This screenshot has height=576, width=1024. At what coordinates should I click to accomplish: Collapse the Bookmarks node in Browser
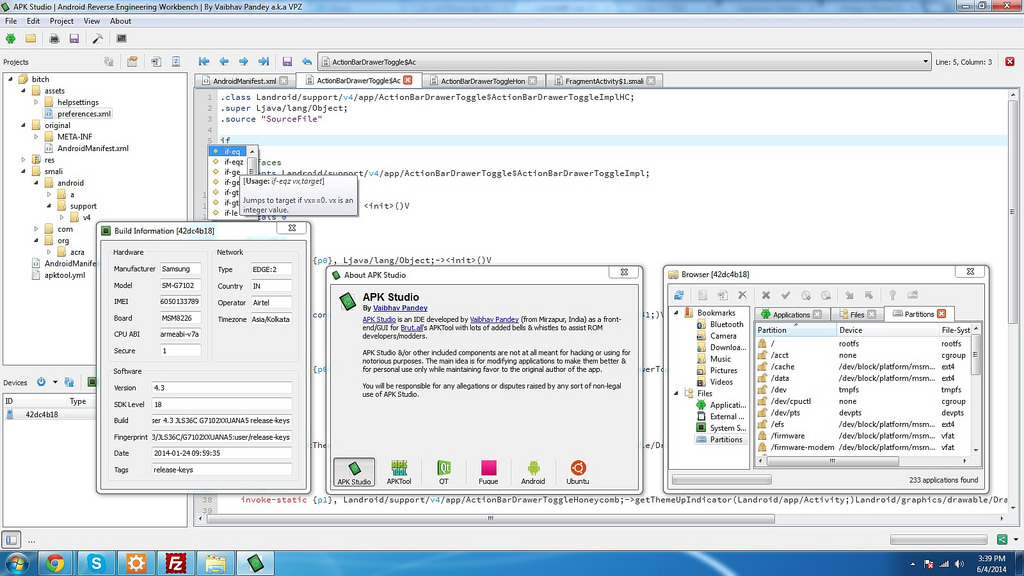point(677,313)
